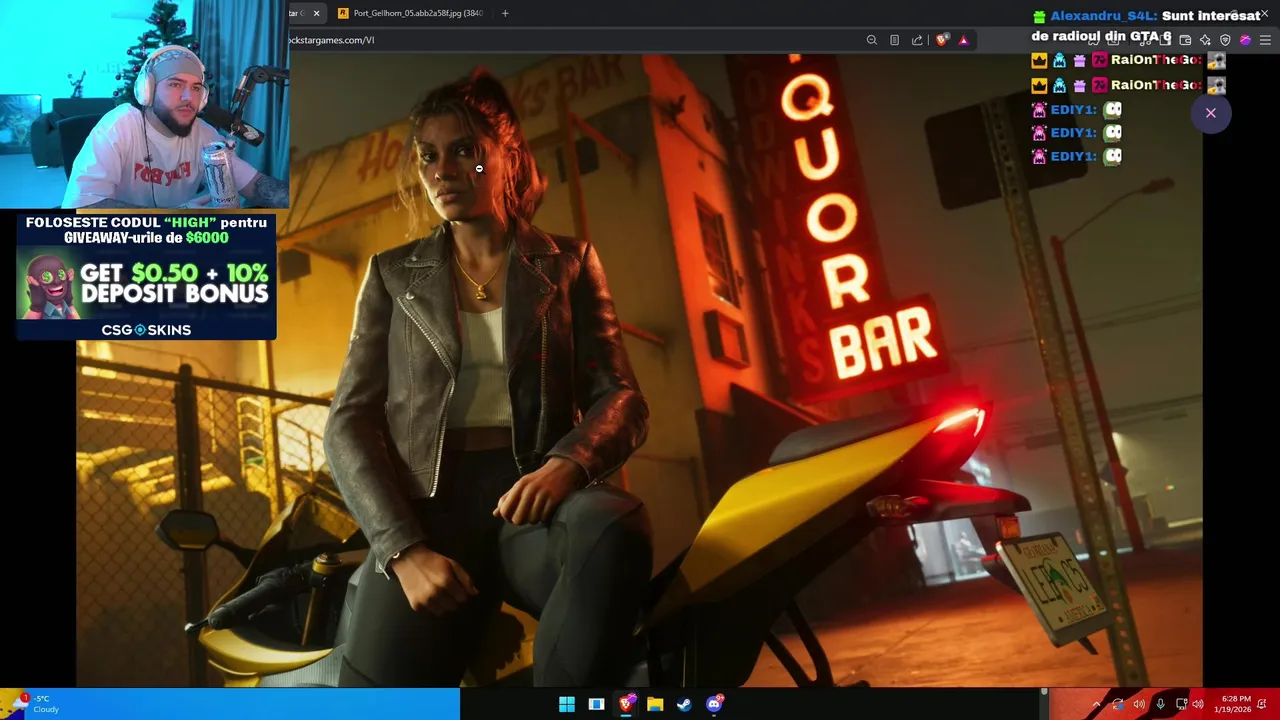Click the Lucia motorcycle artwork image

pos(640,370)
